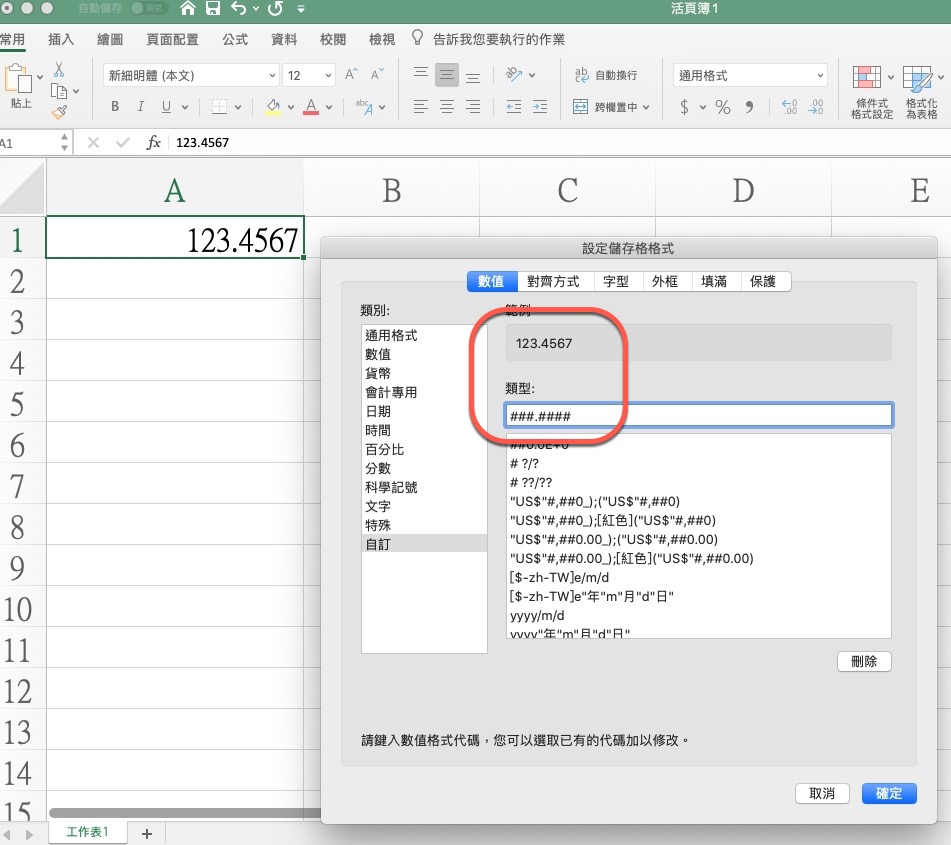The width and height of the screenshot is (951, 845).
Task: Click the Home icon in title bar
Action: point(187,9)
